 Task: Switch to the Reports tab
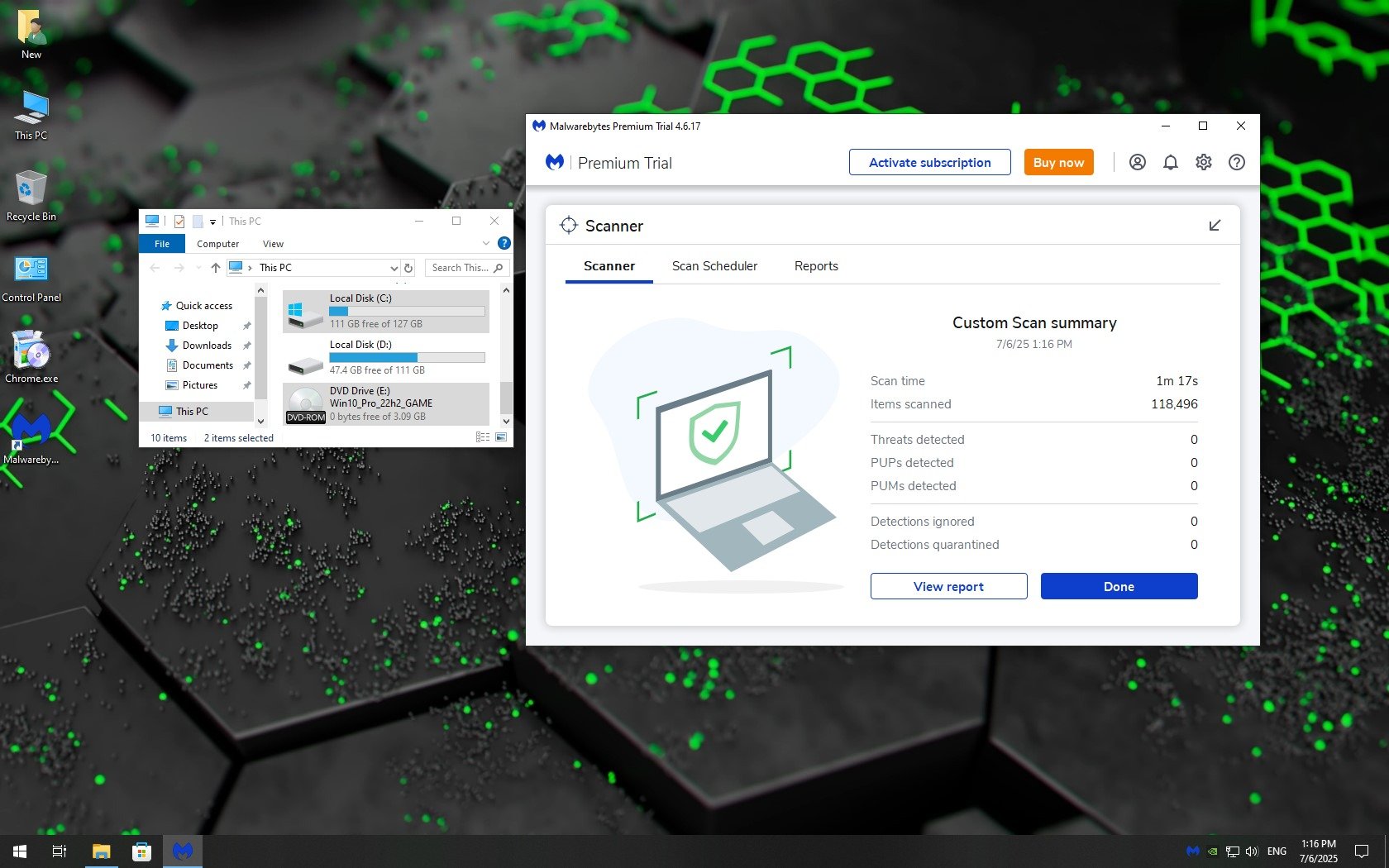pyautogui.click(x=816, y=266)
